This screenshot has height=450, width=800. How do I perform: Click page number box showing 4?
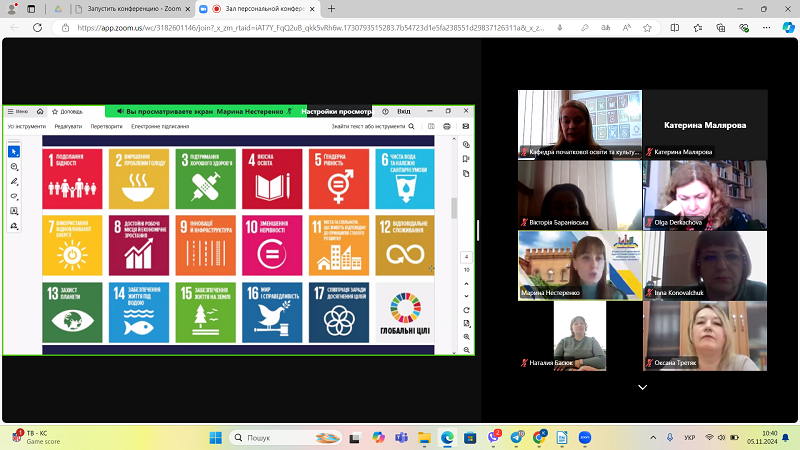click(466, 257)
